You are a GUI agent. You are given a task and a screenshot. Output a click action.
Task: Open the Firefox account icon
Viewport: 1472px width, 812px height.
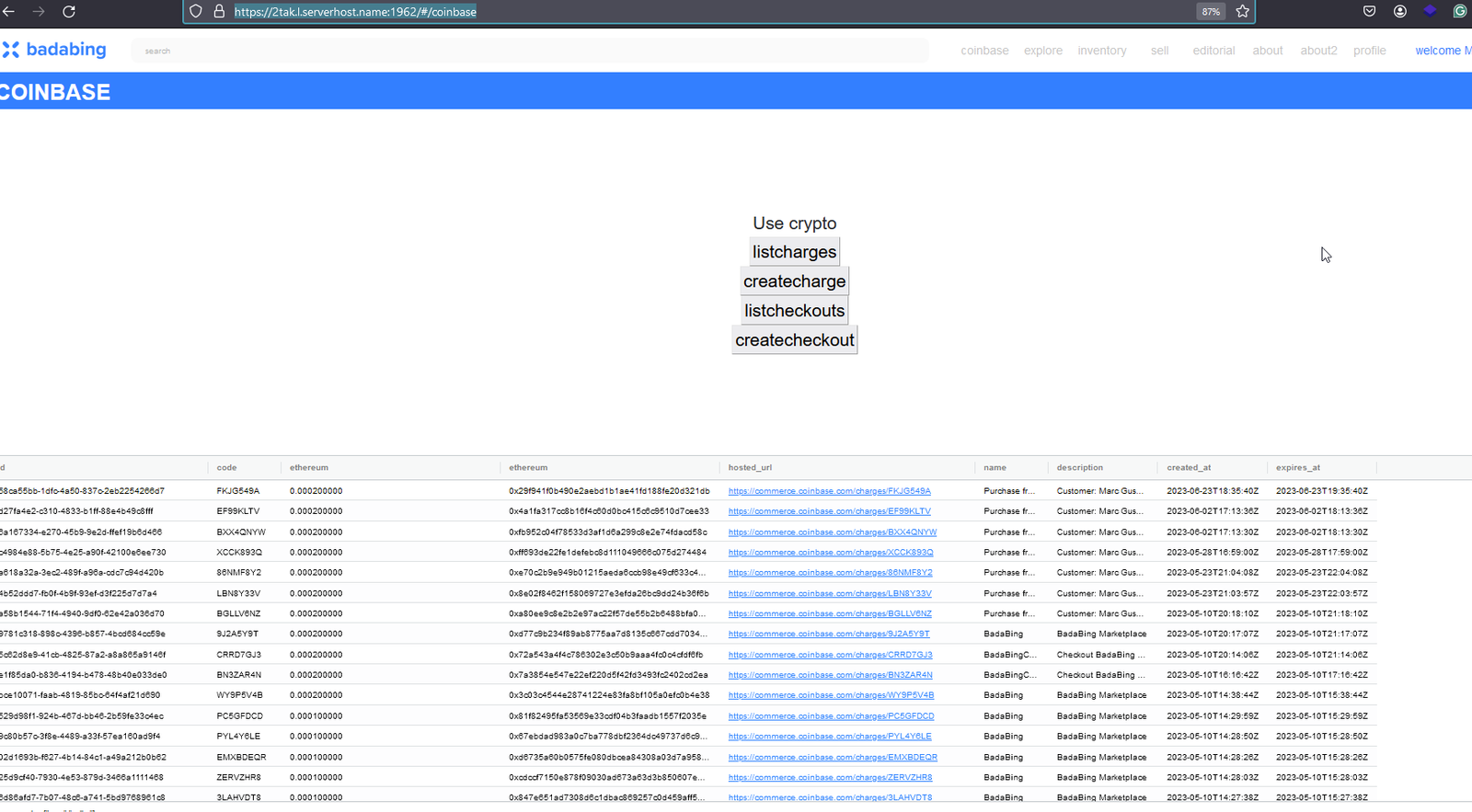point(1400,12)
